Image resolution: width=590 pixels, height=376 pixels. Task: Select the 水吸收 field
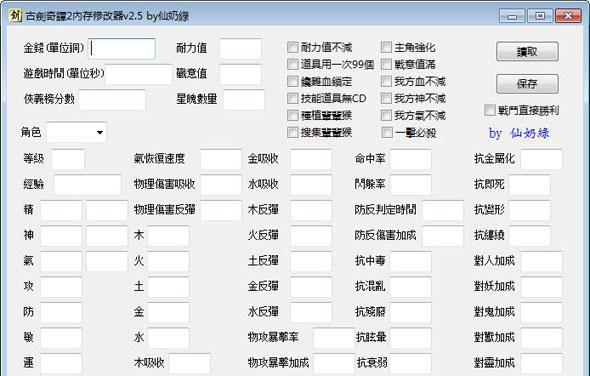(x=311, y=184)
